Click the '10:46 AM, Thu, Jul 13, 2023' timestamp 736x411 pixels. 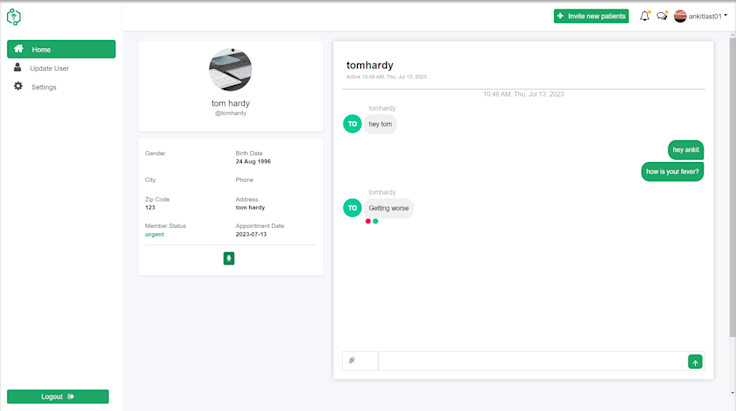pyautogui.click(x=523, y=94)
